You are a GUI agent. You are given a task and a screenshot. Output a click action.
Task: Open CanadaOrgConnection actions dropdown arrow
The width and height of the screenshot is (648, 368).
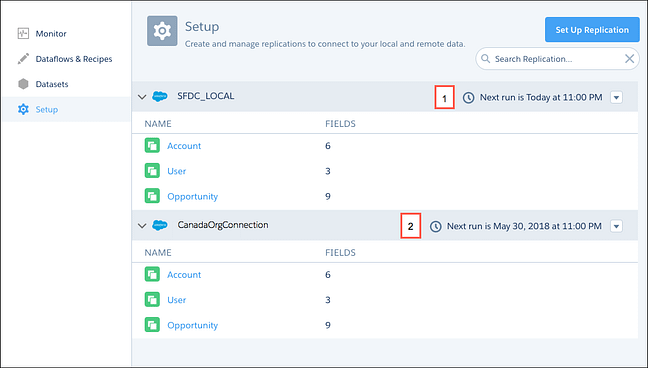(617, 227)
